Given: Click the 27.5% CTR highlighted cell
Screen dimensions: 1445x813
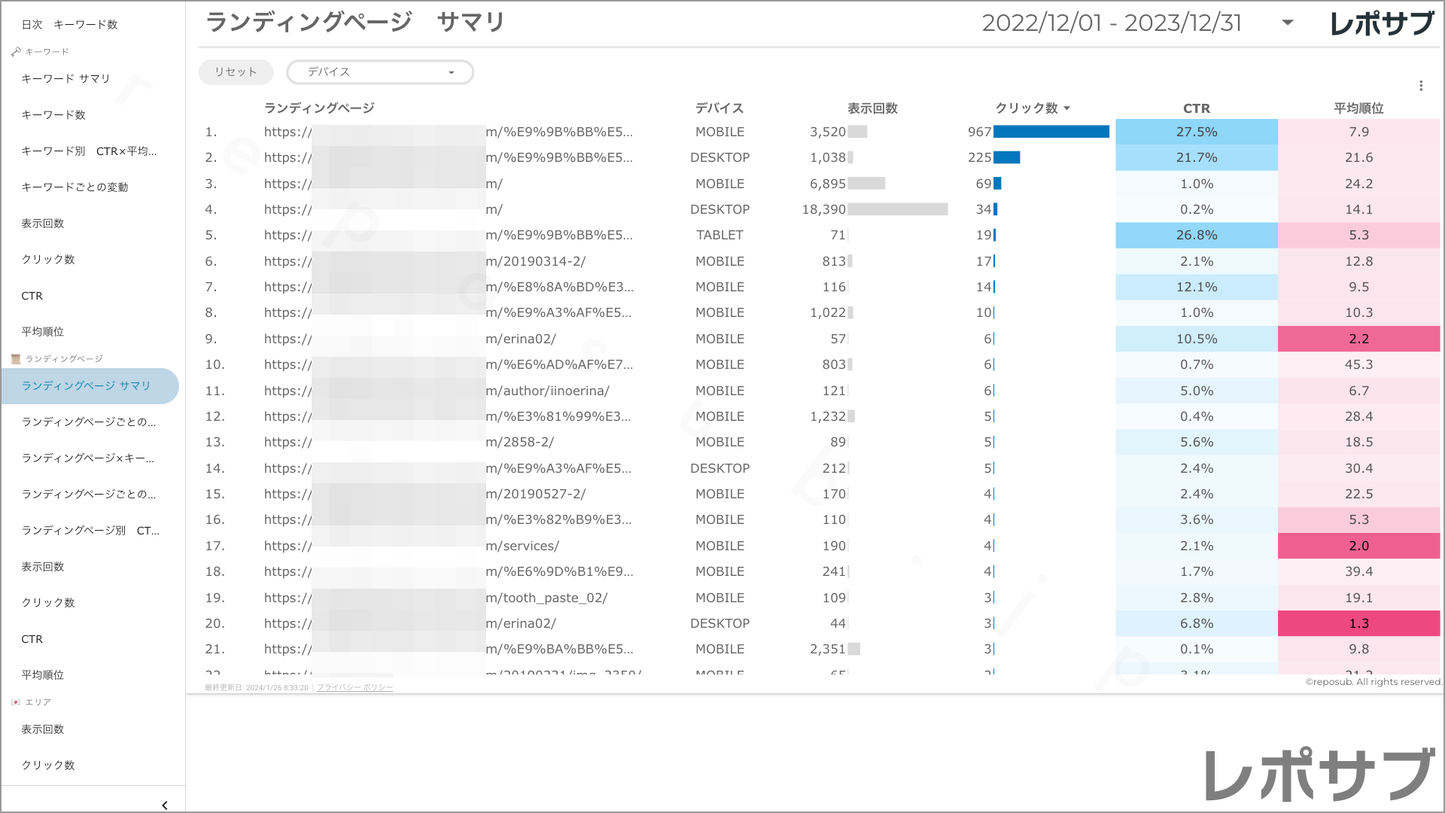Looking at the screenshot, I should point(1196,132).
